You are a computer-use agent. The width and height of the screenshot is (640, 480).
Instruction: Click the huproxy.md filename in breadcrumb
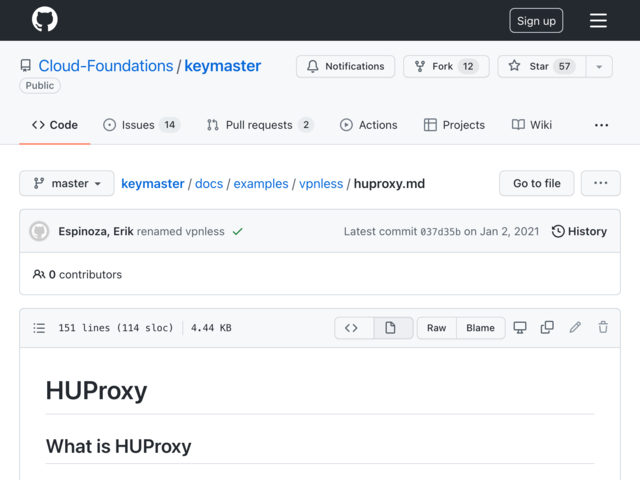389,184
